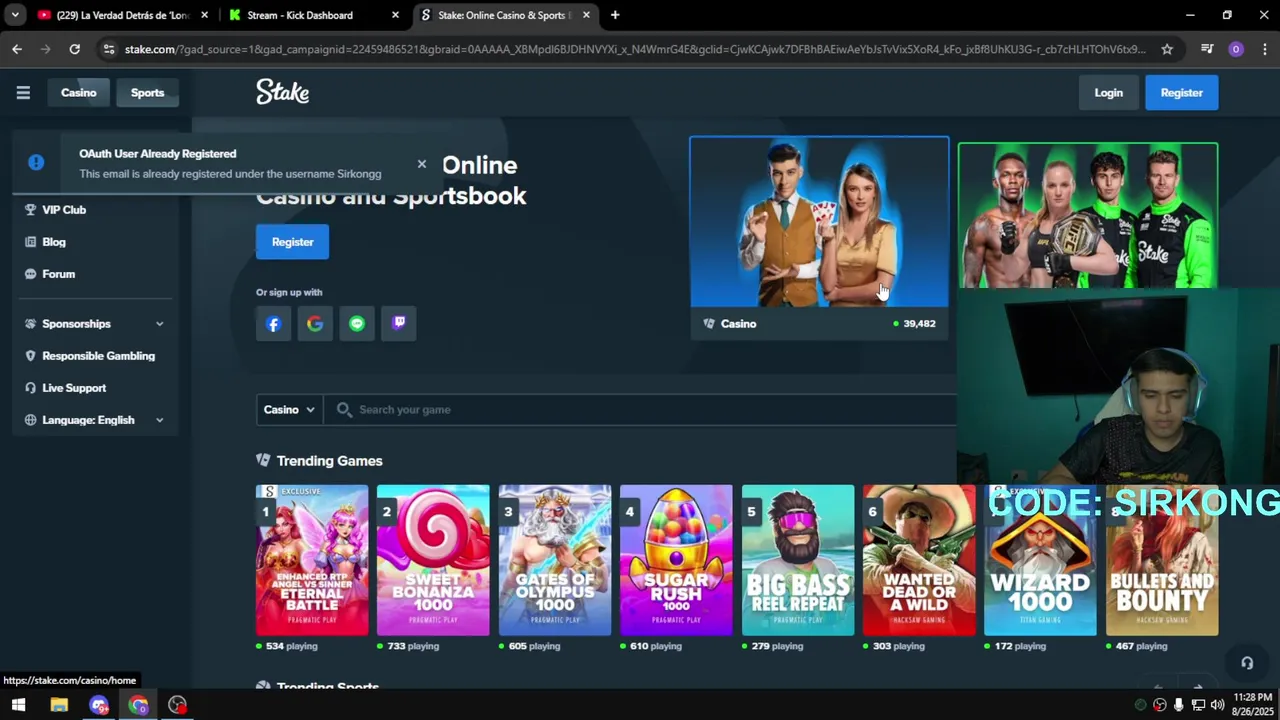Viewport: 1280px width, 720px height.
Task: Click the browser address bar
Action: pyautogui.click(x=635, y=49)
